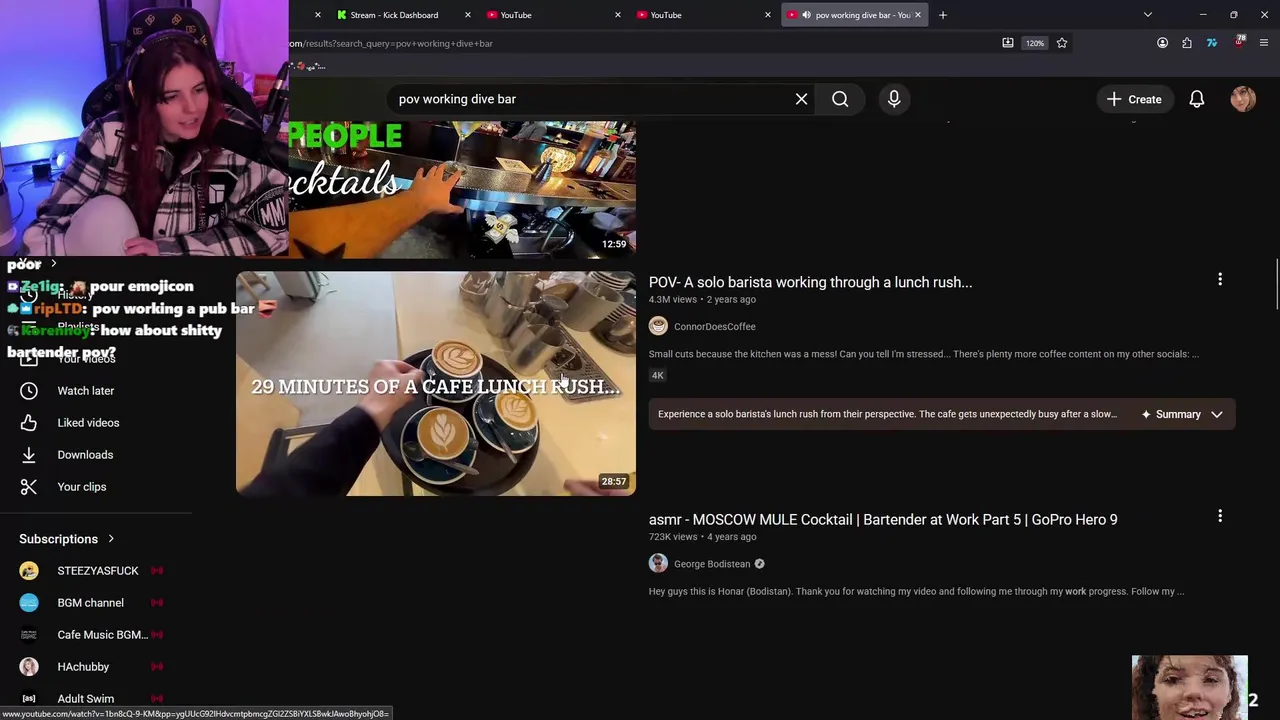Close the Kick Dashboard tab
The height and width of the screenshot is (720, 1280).
467,15
